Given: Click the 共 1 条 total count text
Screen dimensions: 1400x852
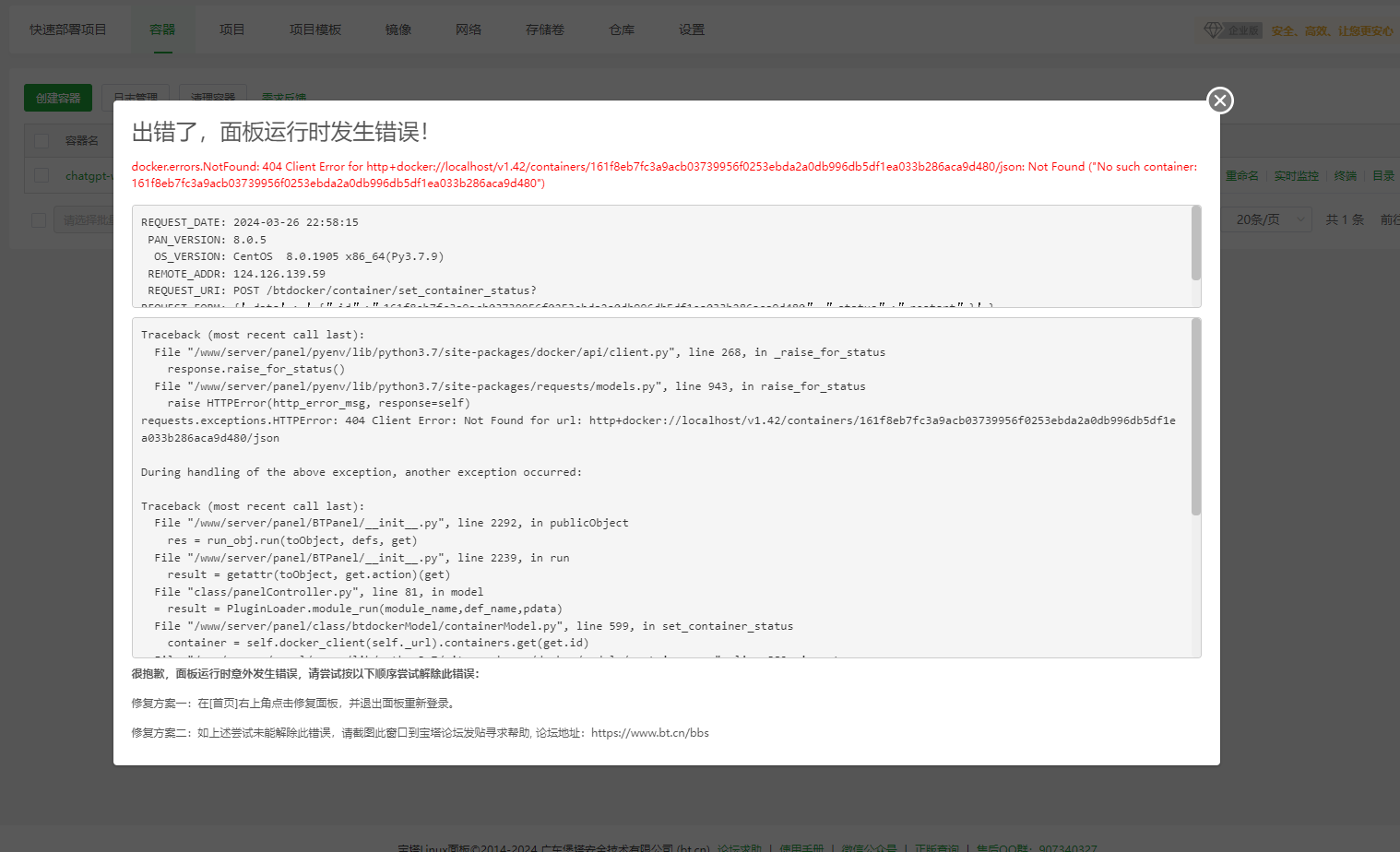Looking at the screenshot, I should coord(1345,219).
